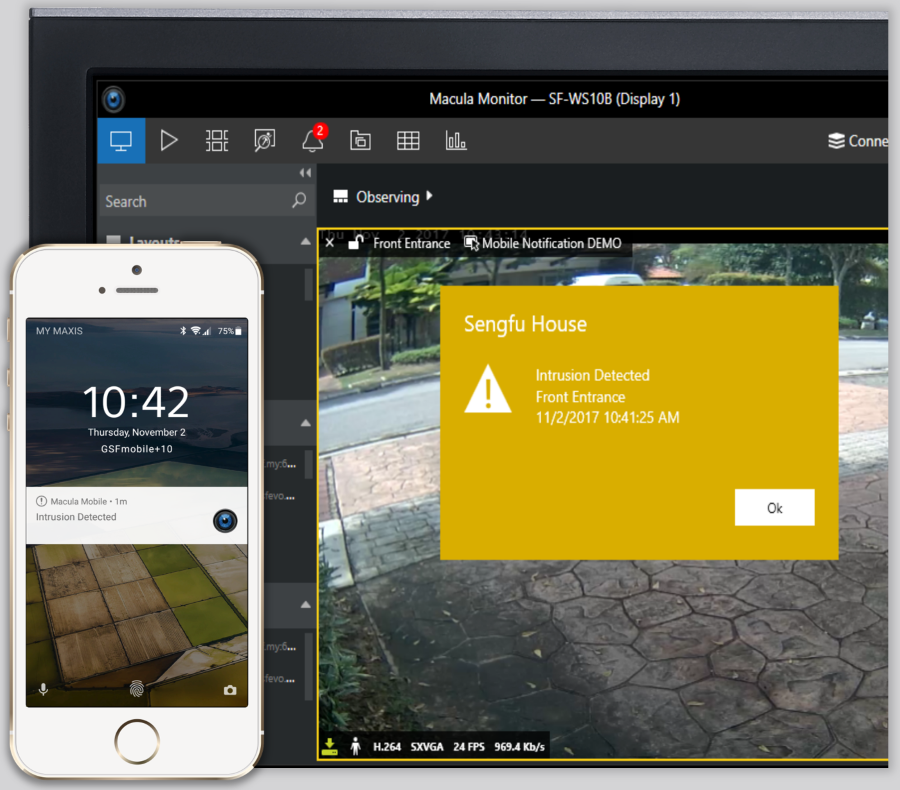The width and height of the screenshot is (900, 790).
Task: Tap the Macula app icon in notification
Action: pos(225,521)
